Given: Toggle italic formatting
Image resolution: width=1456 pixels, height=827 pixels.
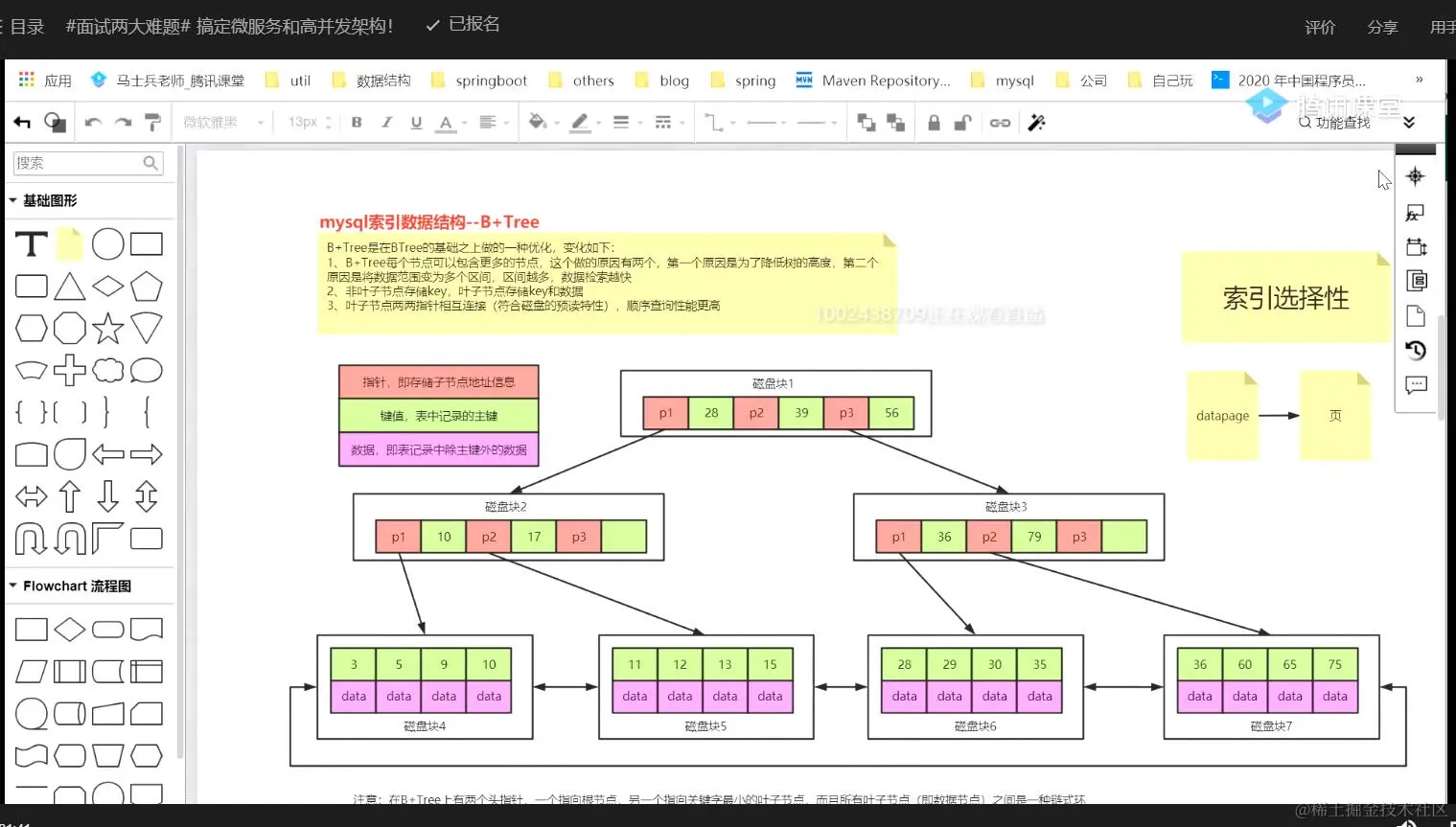Looking at the screenshot, I should pos(386,122).
